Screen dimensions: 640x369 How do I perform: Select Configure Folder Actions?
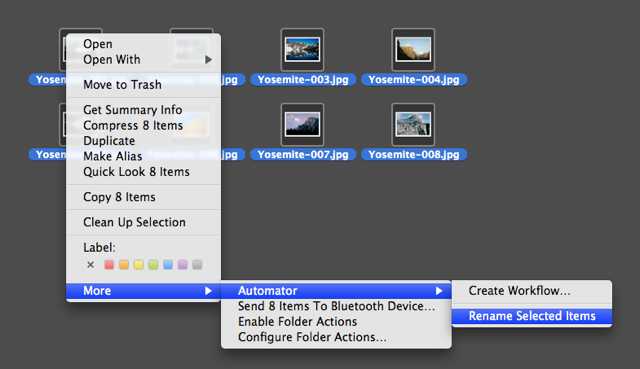336,337
